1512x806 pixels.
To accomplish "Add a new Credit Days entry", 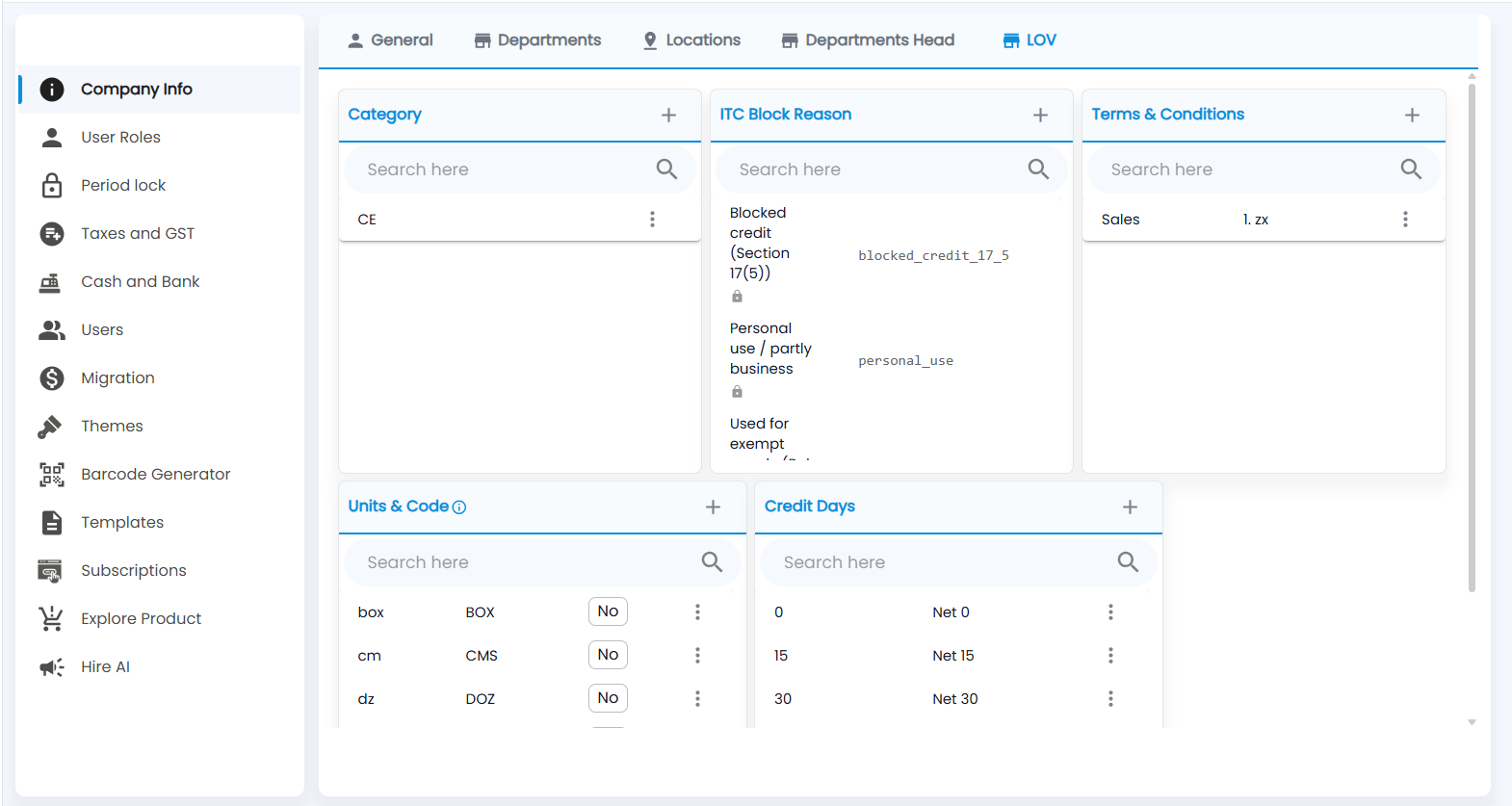I will click(1130, 507).
